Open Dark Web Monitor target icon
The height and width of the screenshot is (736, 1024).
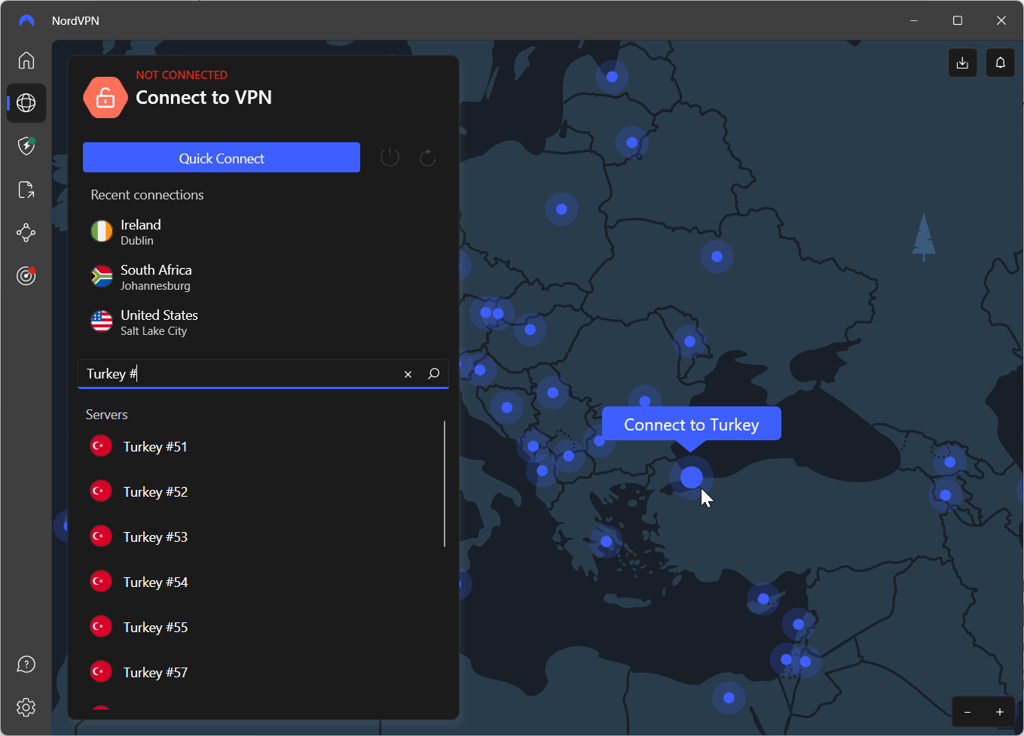26,276
